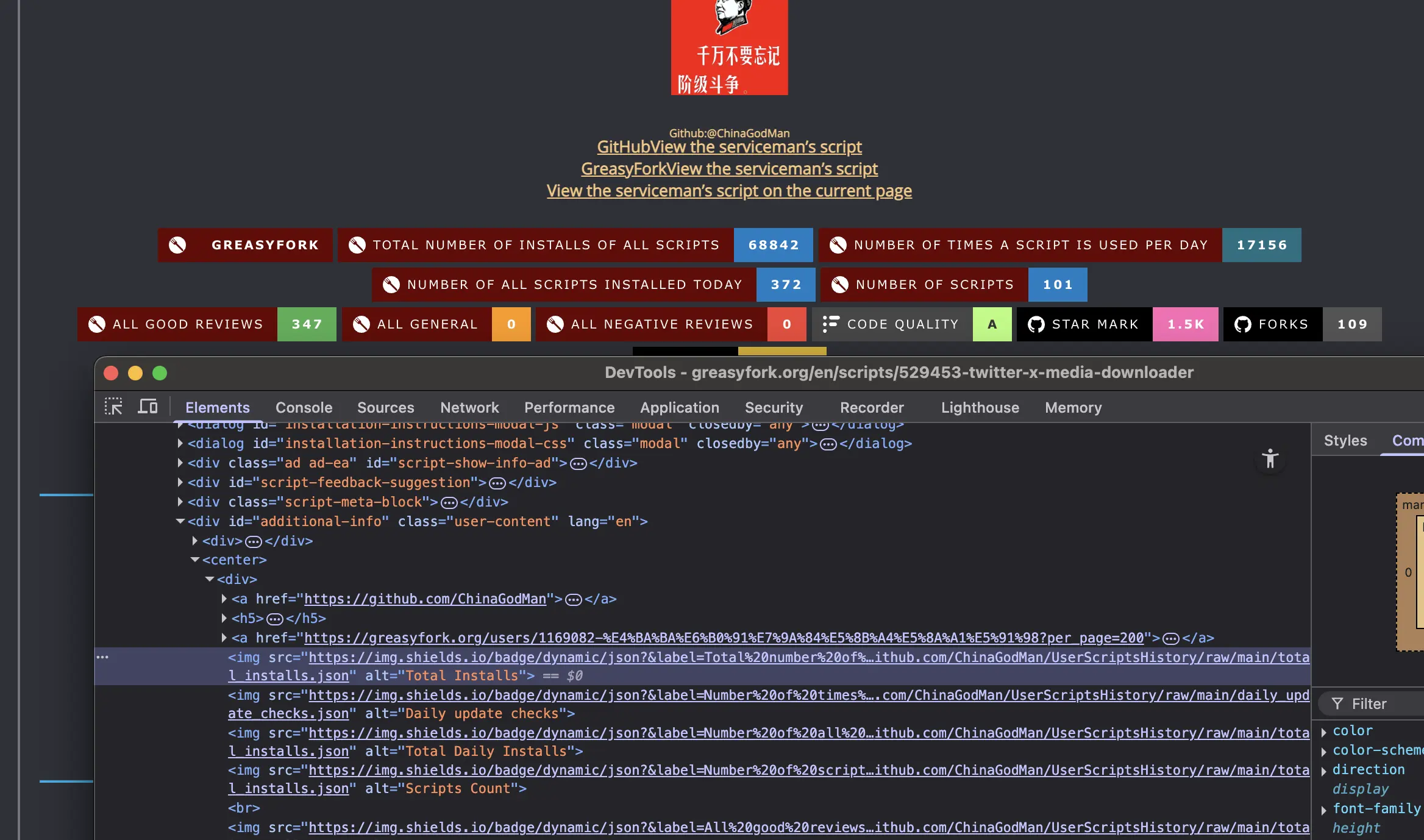Click the GitHub icon on Forks badge
This screenshot has height=840, width=1424.
pos(1242,324)
